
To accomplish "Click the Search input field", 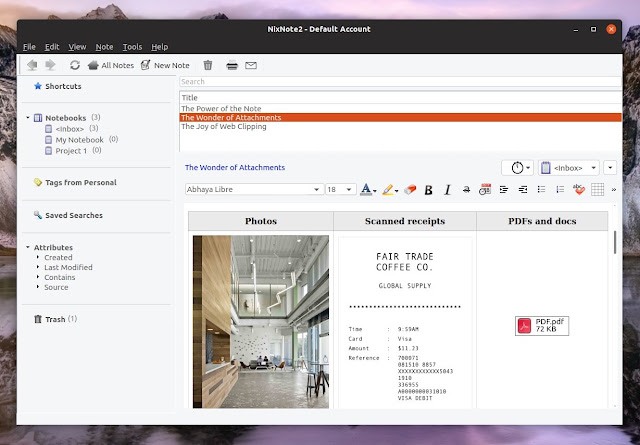I will (x=400, y=82).
